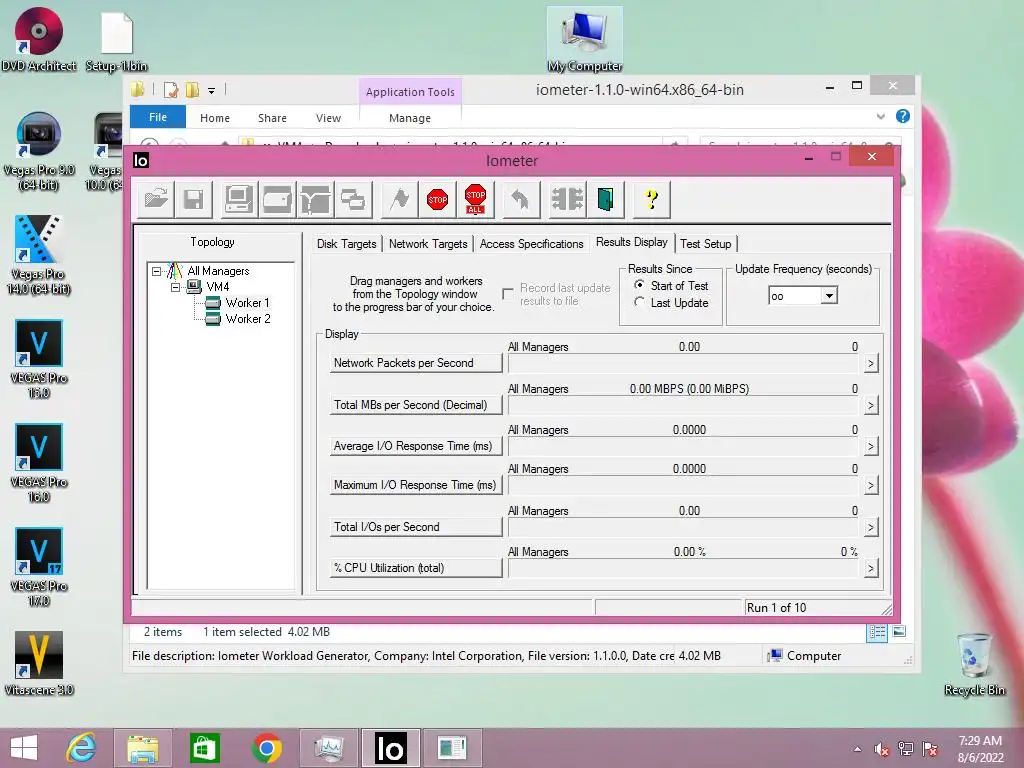Screen dimensions: 1024x768
Task: Select the Results Display tab
Action: [x=632, y=242]
